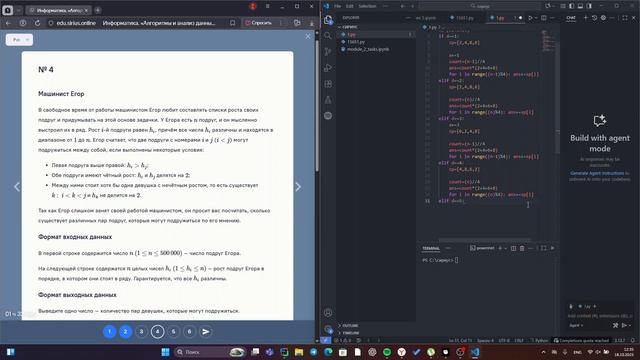This screenshot has width=640, height=360.
Task: Go to next task with right arrow
Action: click(298, 187)
